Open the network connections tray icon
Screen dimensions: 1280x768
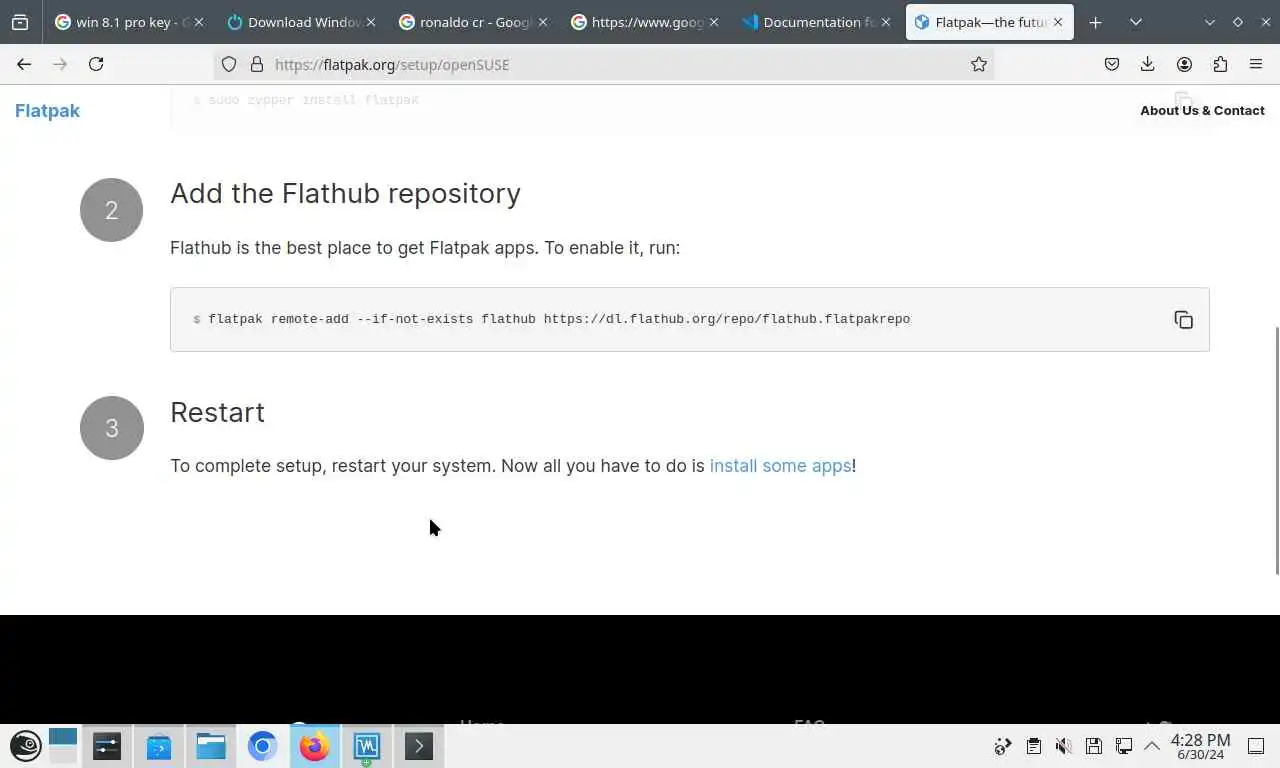pyautogui.click(x=1124, y=746)
